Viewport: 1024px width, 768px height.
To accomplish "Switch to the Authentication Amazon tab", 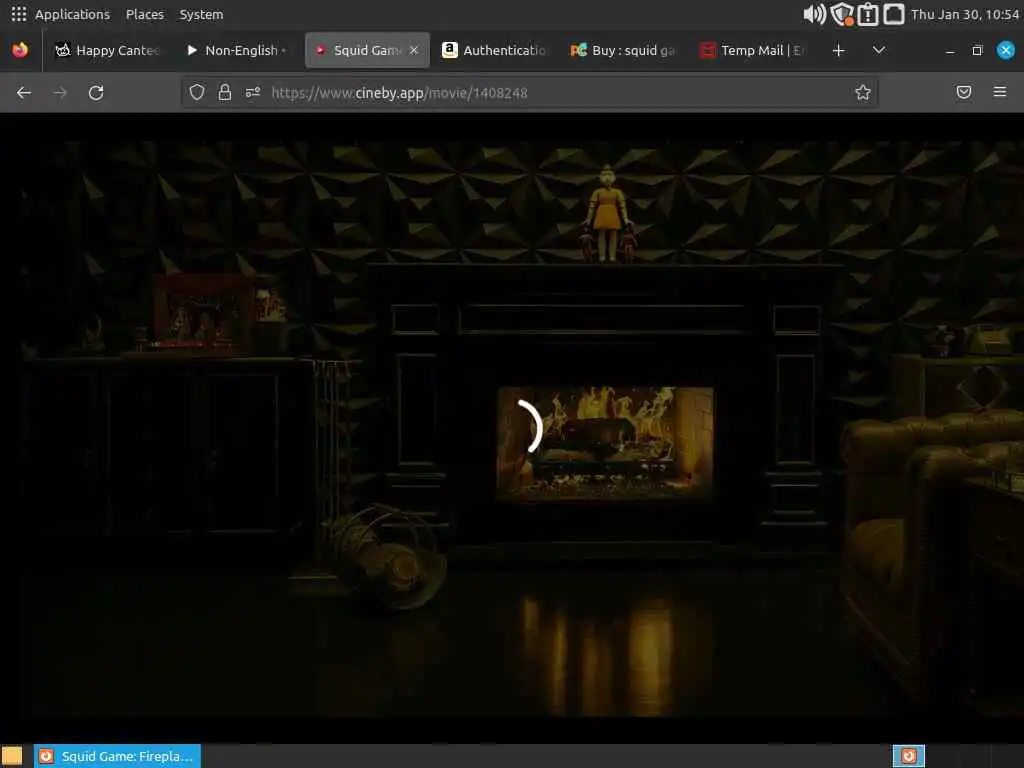I will click(x=494, y=50).
